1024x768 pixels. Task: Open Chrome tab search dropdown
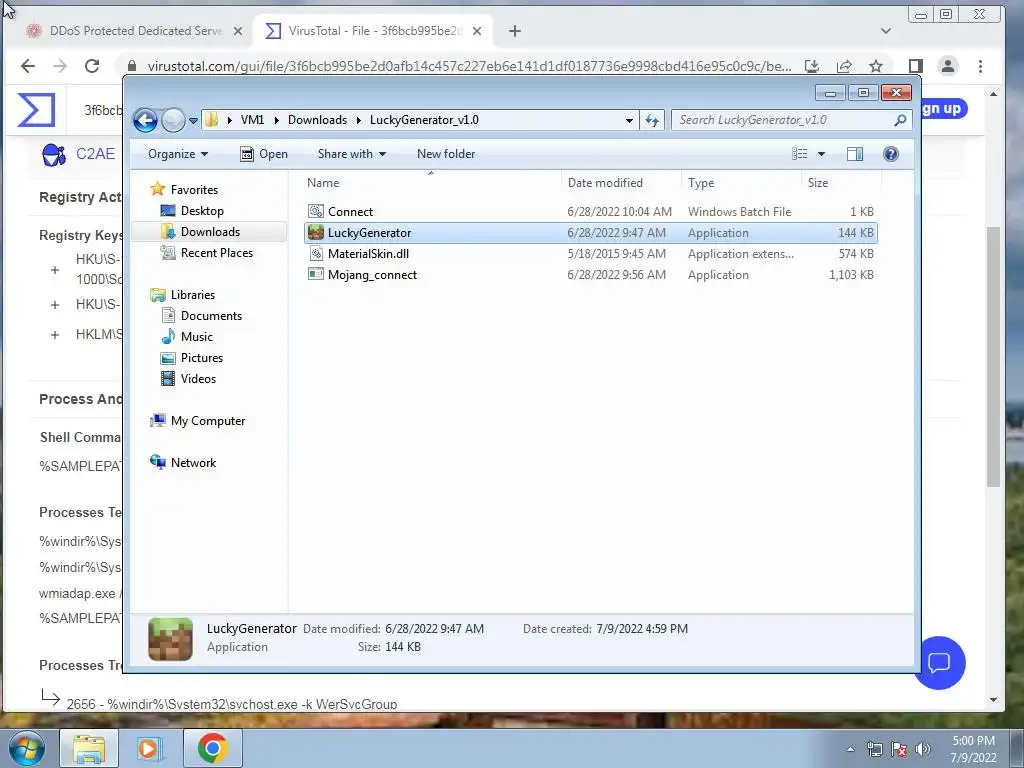pos(886,31)
